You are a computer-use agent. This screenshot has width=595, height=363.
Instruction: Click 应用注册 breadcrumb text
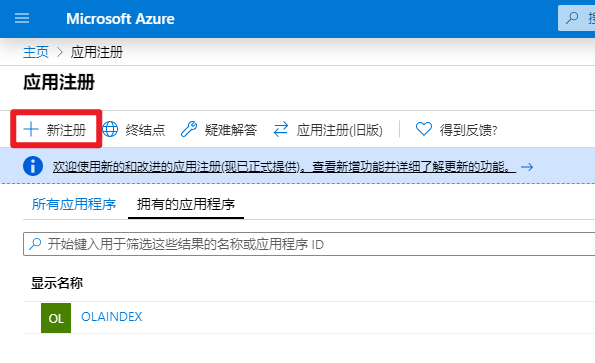coord(97,52)
